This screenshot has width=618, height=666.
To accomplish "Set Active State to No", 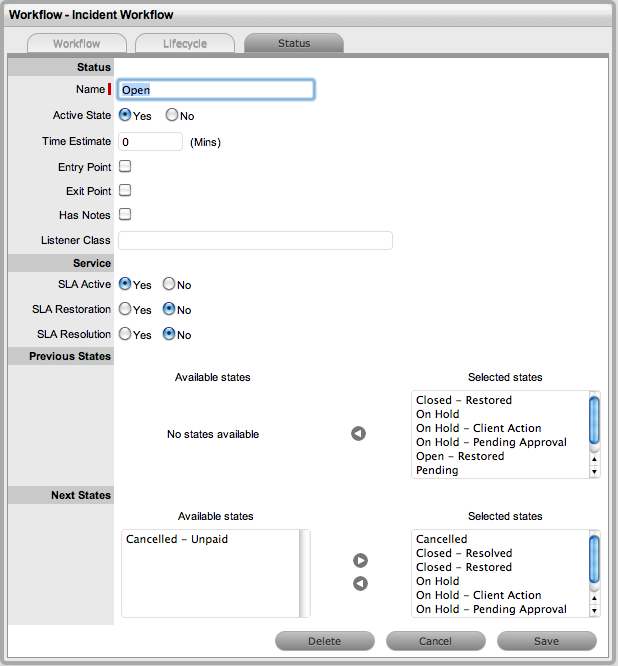I will tap(172, 115).
